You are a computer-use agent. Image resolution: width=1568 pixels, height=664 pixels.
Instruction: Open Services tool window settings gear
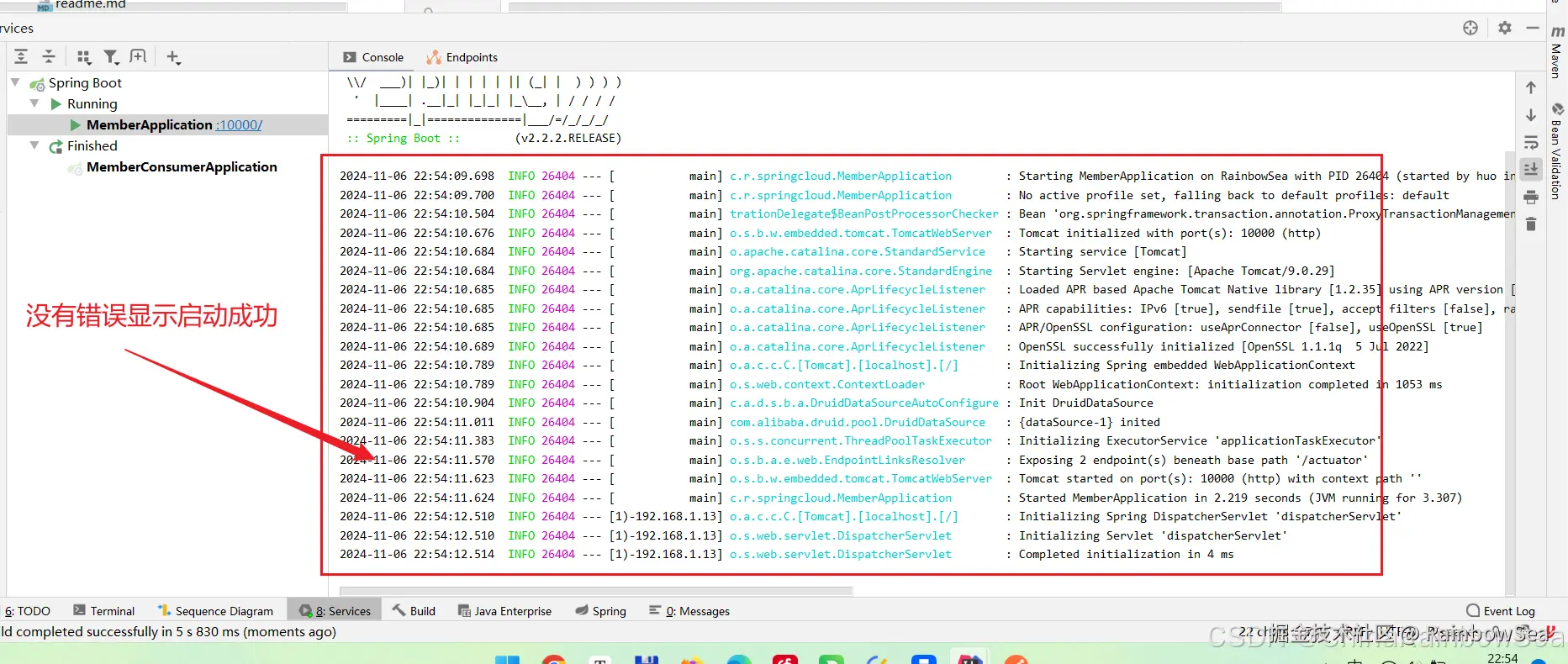click(x=1505, y=28)
